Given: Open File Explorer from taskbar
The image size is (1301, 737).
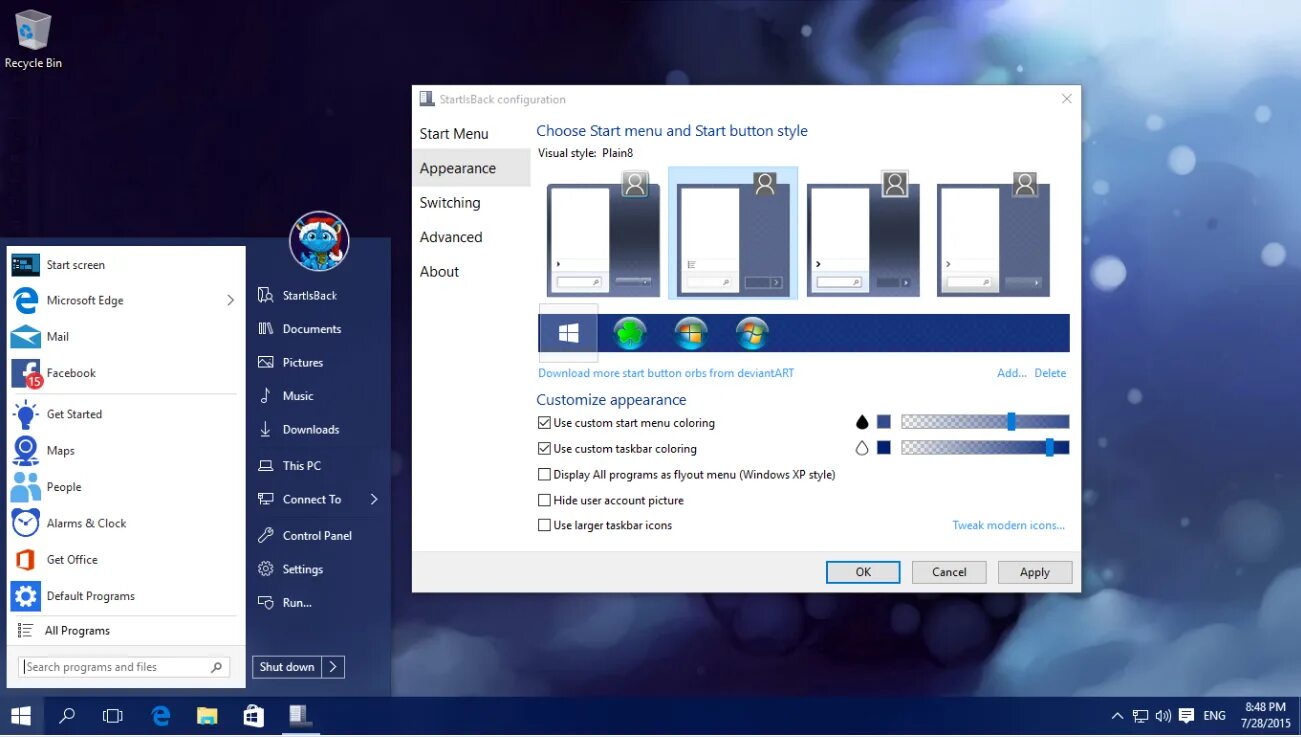Looking at the screenshot, I should [x=207, y=716].
